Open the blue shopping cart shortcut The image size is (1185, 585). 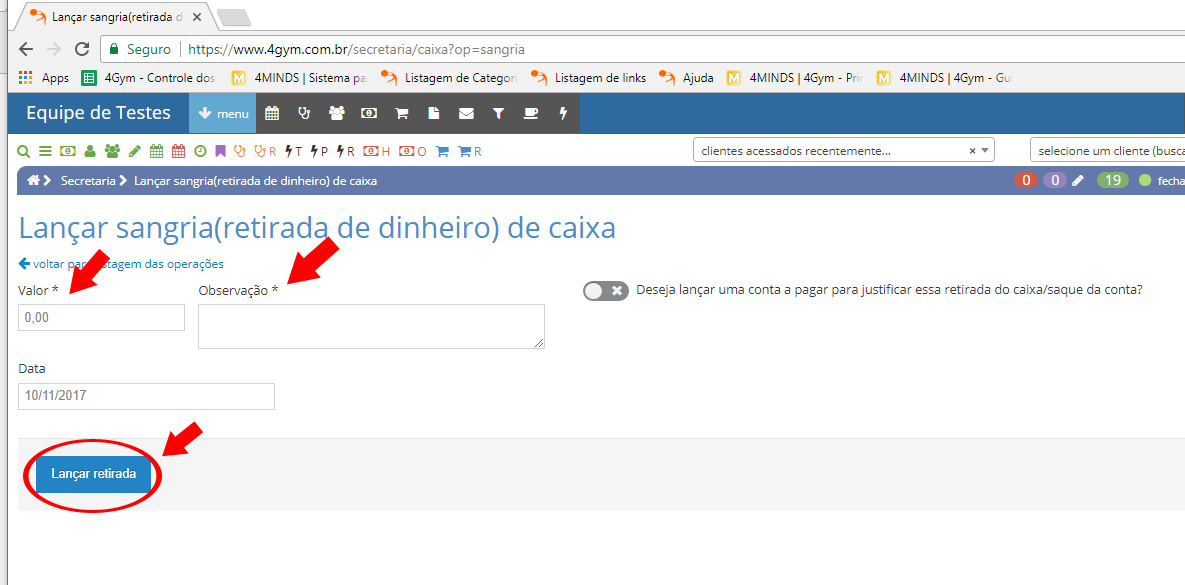441,151
